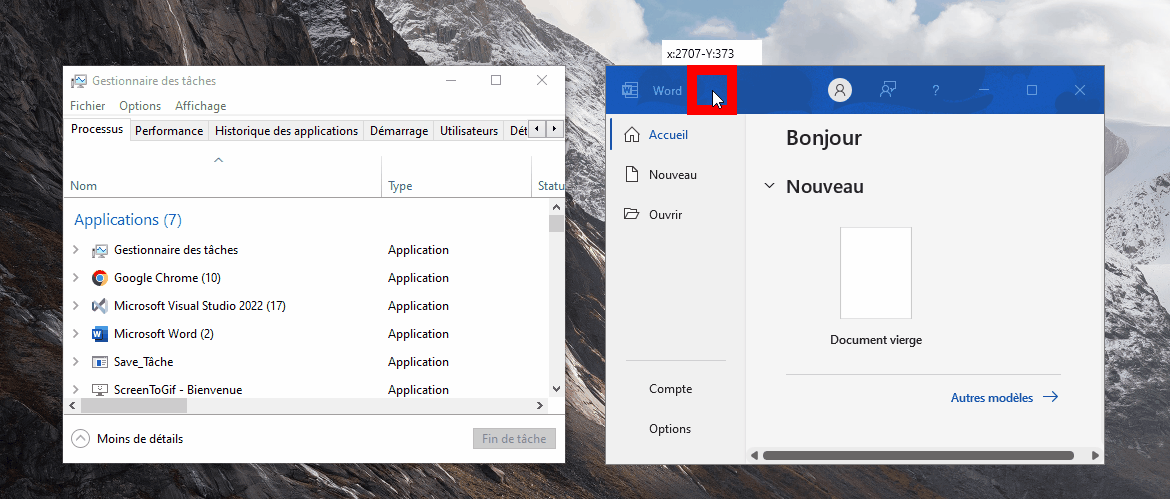The height and width of the screenshot is (499, 1170).
Task: Sort processes by the Nom column header
Action: tap(222, 178)
